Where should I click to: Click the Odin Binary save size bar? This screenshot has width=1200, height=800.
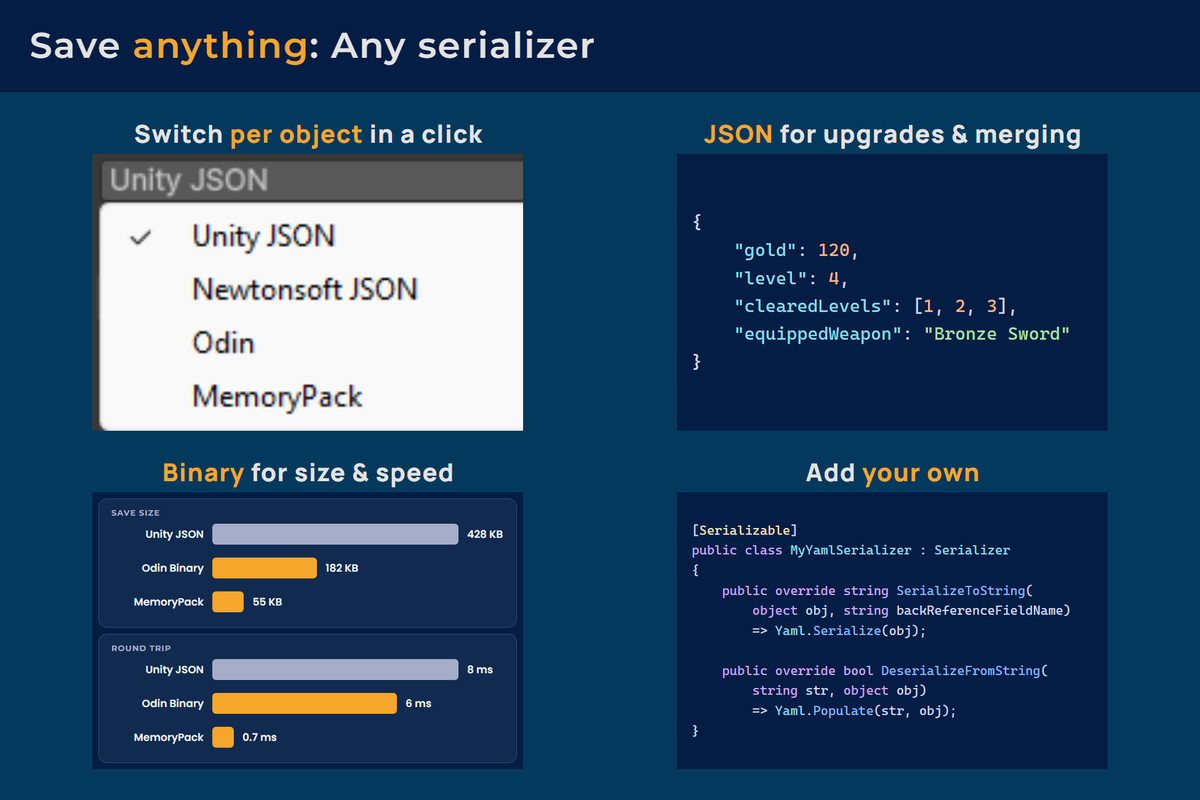point(264,568)
